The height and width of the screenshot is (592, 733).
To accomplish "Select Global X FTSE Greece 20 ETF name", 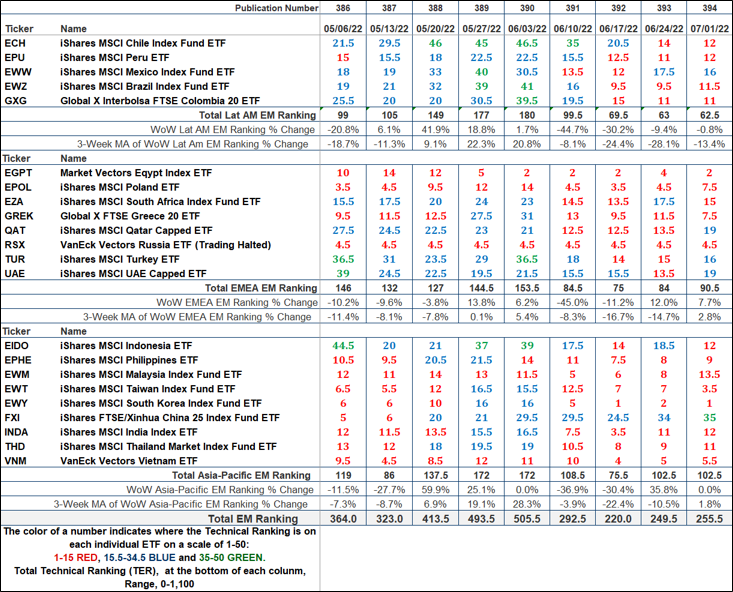I will pos(130,217).
